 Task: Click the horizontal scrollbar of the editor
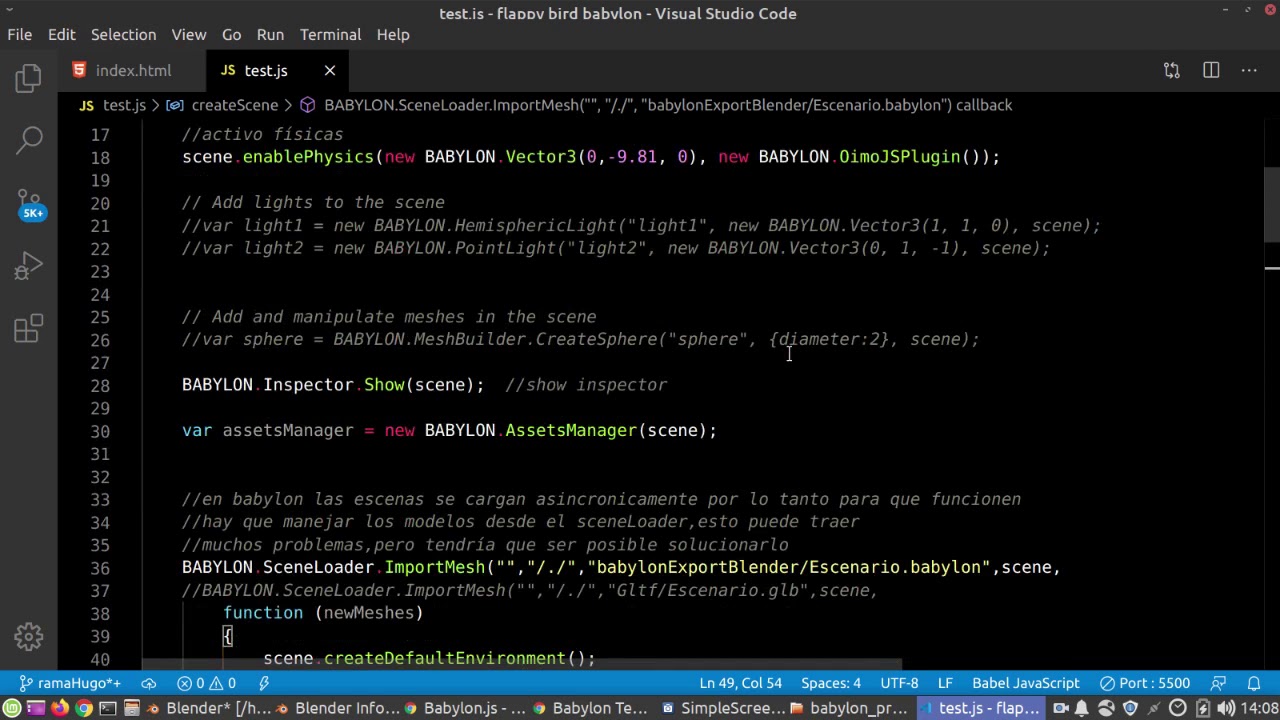tap(522, 664)
